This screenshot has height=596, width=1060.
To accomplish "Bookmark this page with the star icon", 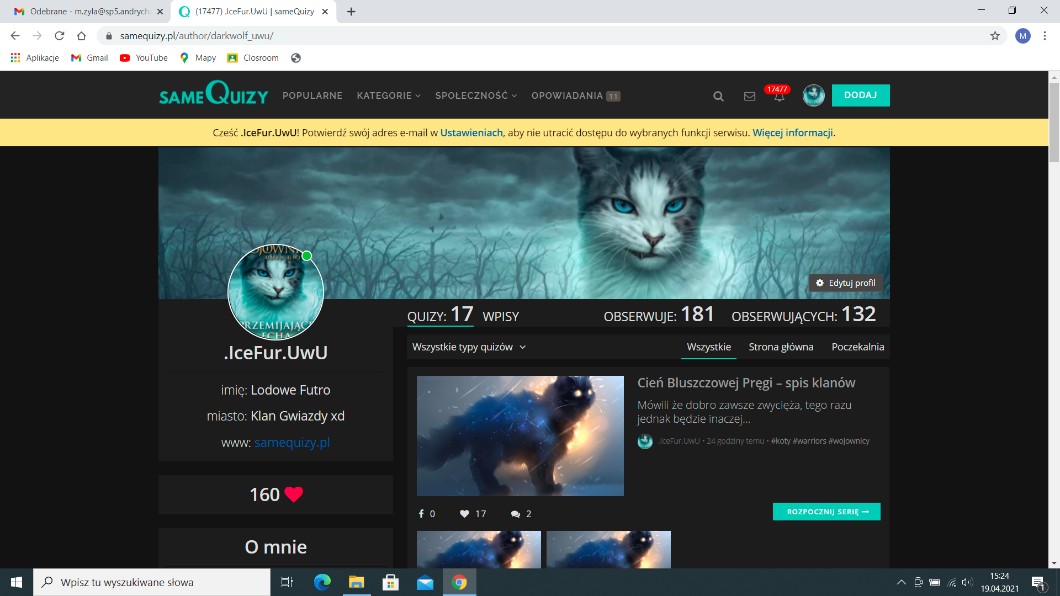I will click(995, 35).
